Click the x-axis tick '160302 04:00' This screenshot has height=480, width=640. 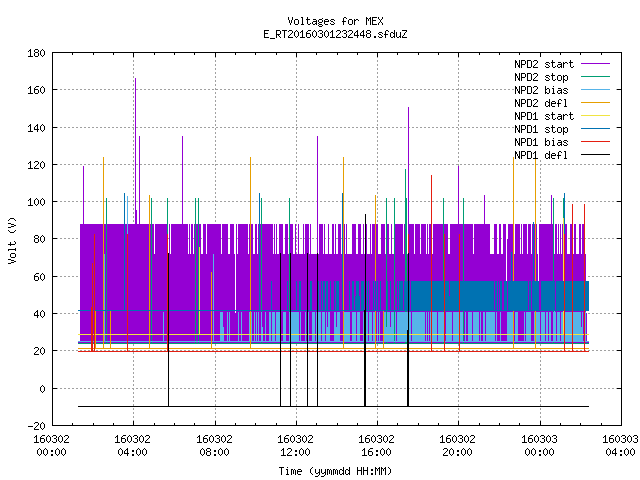tap(133, 445)
